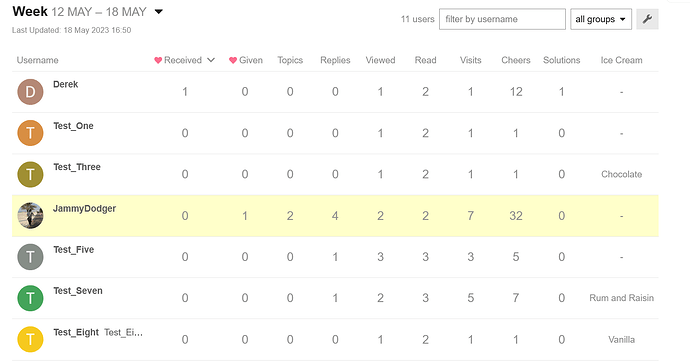
Task: Sort by Topics column header
Action: click(290, 60)
